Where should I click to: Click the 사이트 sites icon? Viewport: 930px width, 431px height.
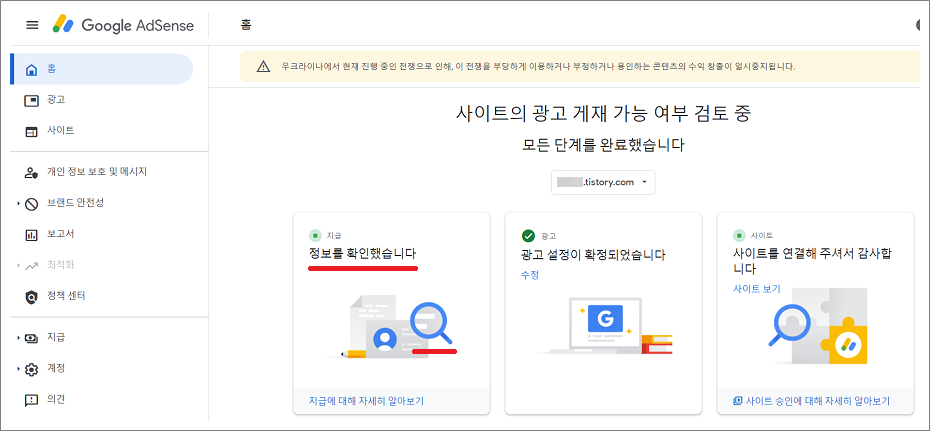pos(31,131)
